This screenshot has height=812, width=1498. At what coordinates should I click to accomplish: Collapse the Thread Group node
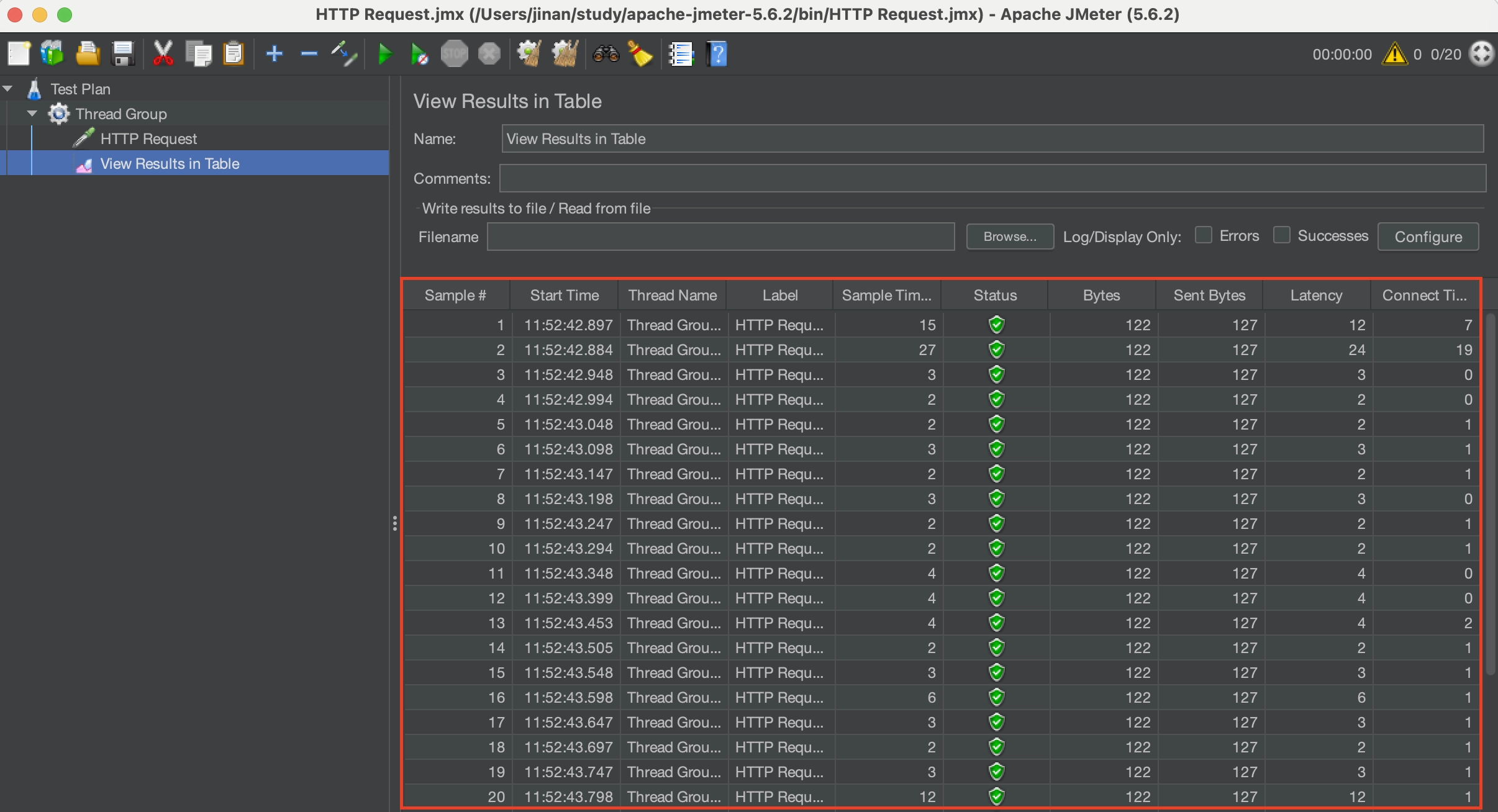point(32,114)
